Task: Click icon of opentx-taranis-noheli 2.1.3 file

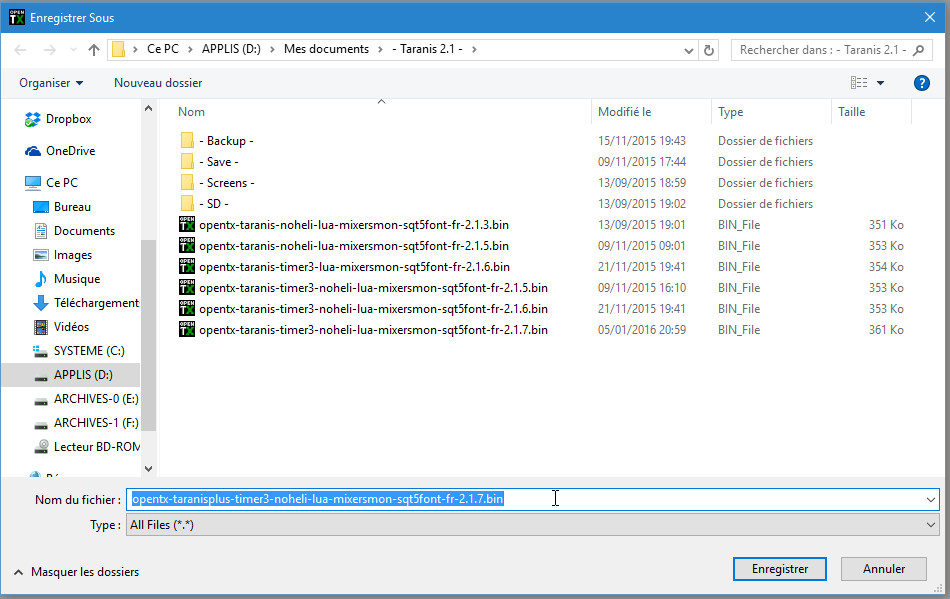Action: [x=187, y=225]
